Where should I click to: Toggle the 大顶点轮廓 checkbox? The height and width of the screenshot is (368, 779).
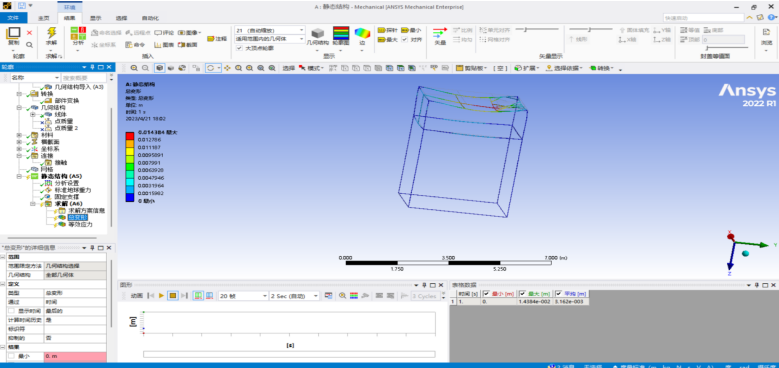240,48
